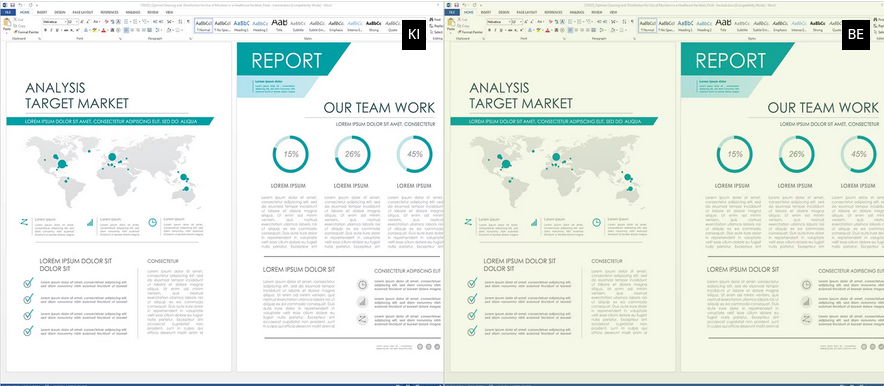Click Format Painter in right Word window
The height and width of the screenshot is (386, 884).
pos(471,32)
